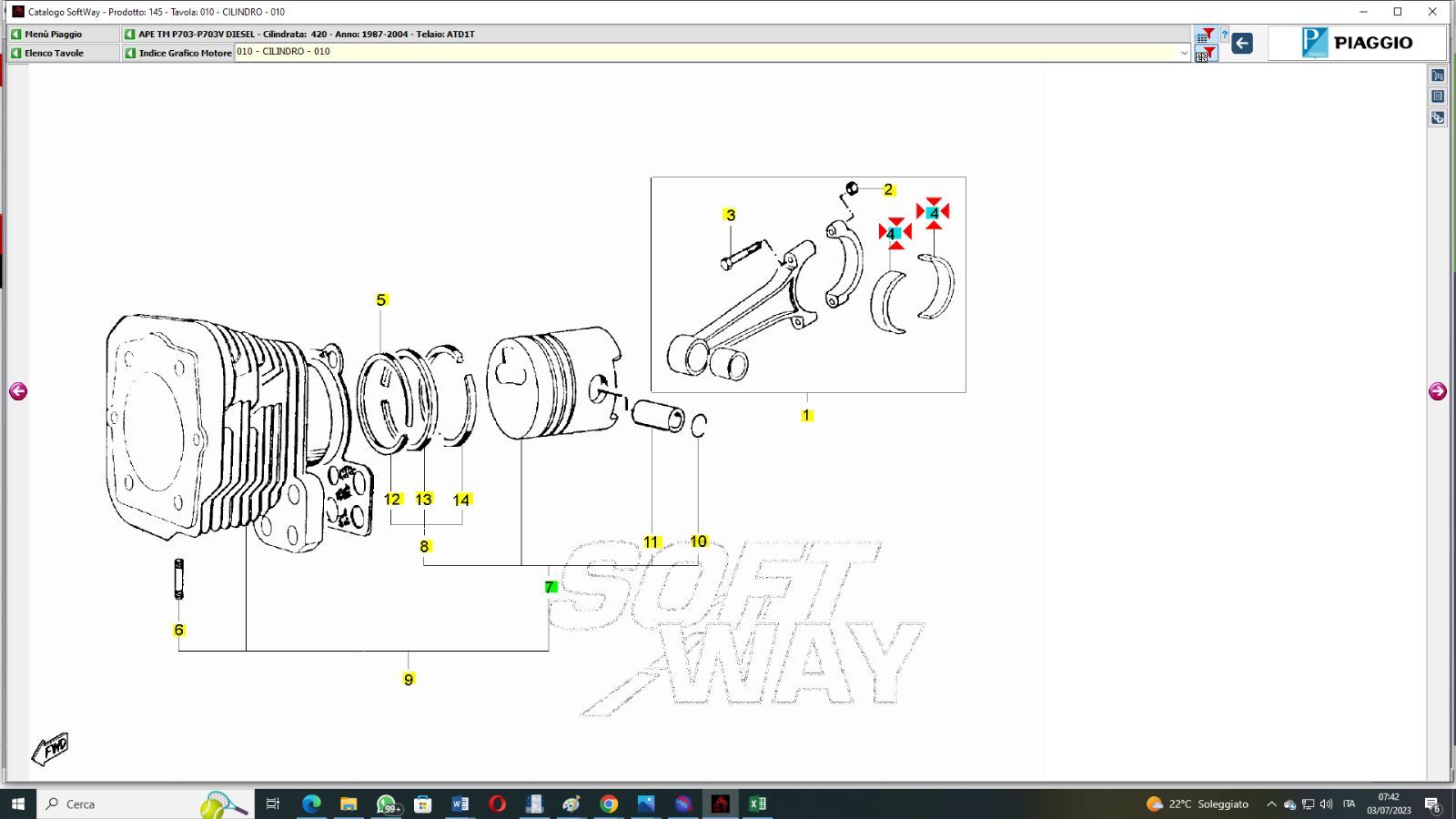The image size is (1456, 819).
Task: Select part label 1 connecting rod assembly
Action: pyautogui.click(x=806, y=415)
